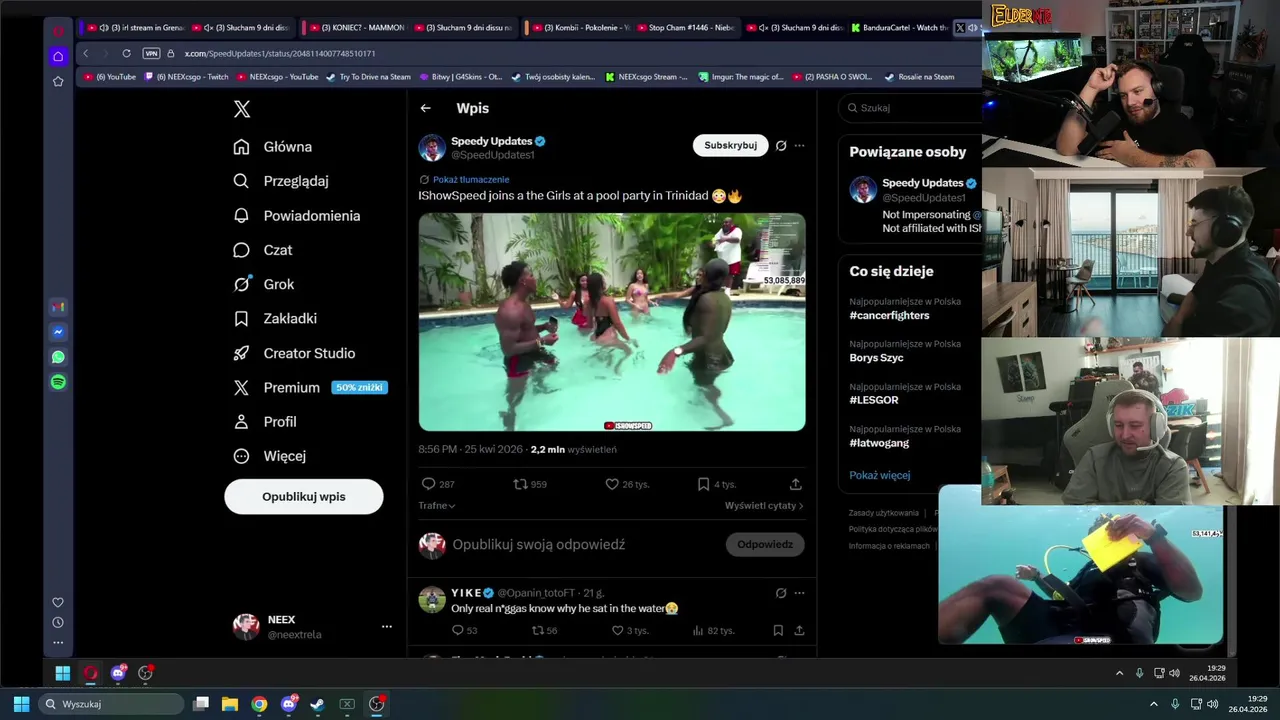Open Steam from the Windows taskbar
Viewport: 1280px width, 720px height.
coord(317,704)
